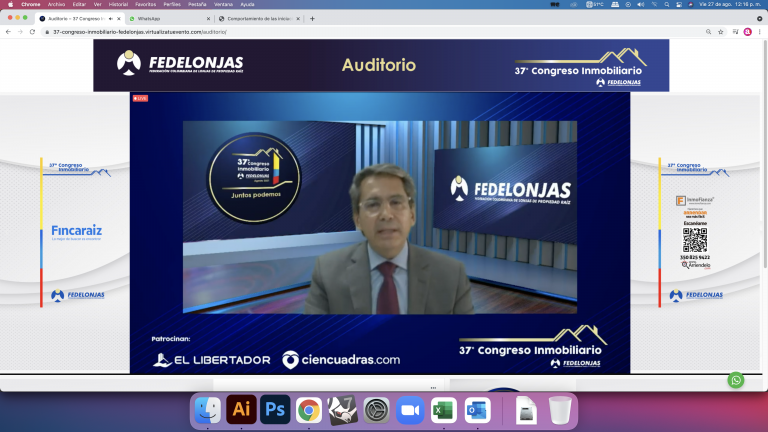Click the ciencuadras.com sponsor logo

pyautogui.click(x=341, y=360)
